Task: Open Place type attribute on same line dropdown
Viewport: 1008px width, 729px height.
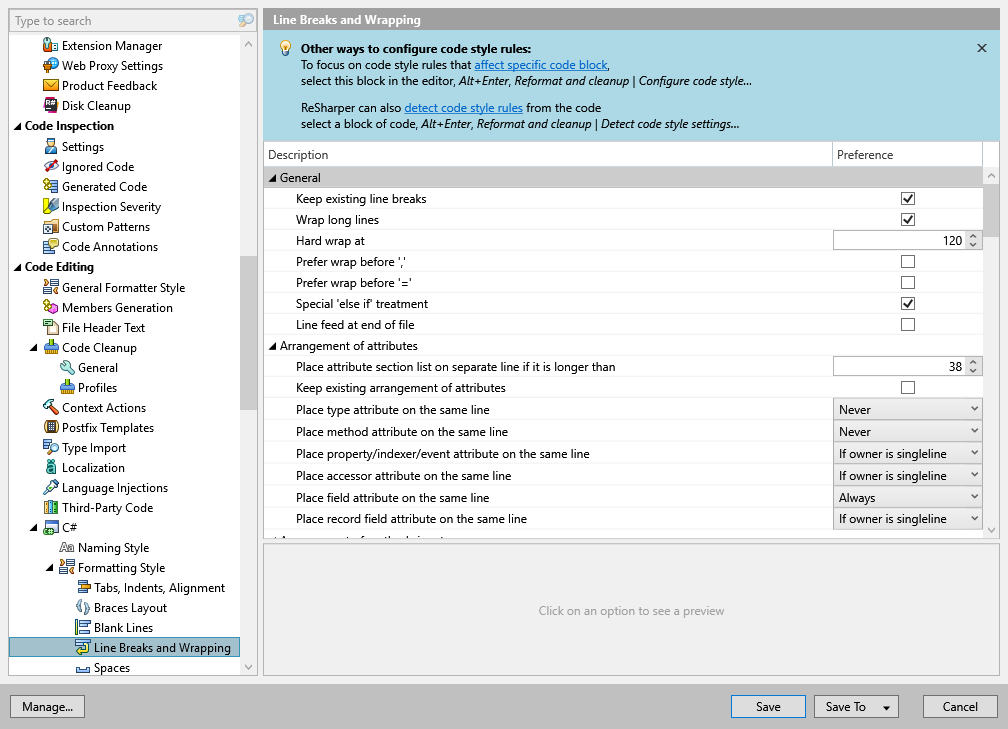Action: coord(908,410)
